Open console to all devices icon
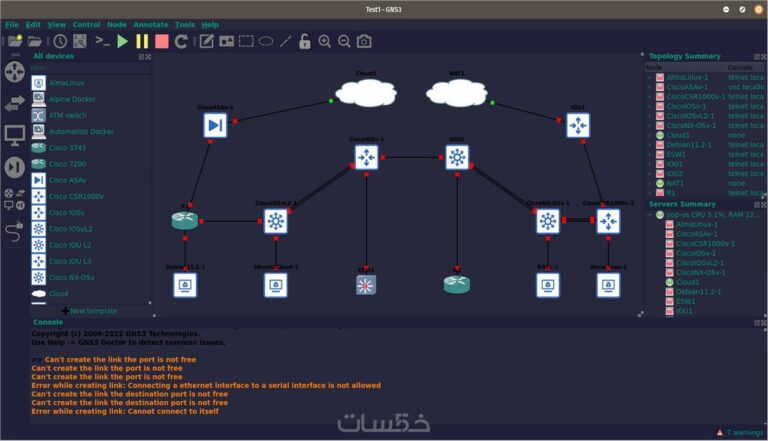 pyautogui.click(x=102, y=41)
